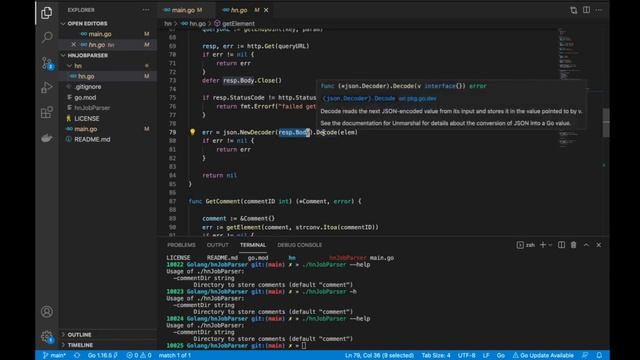Screen dimensions: 640x360
Task: Kill terminal with trash icon
Action: tap(573, 244)
